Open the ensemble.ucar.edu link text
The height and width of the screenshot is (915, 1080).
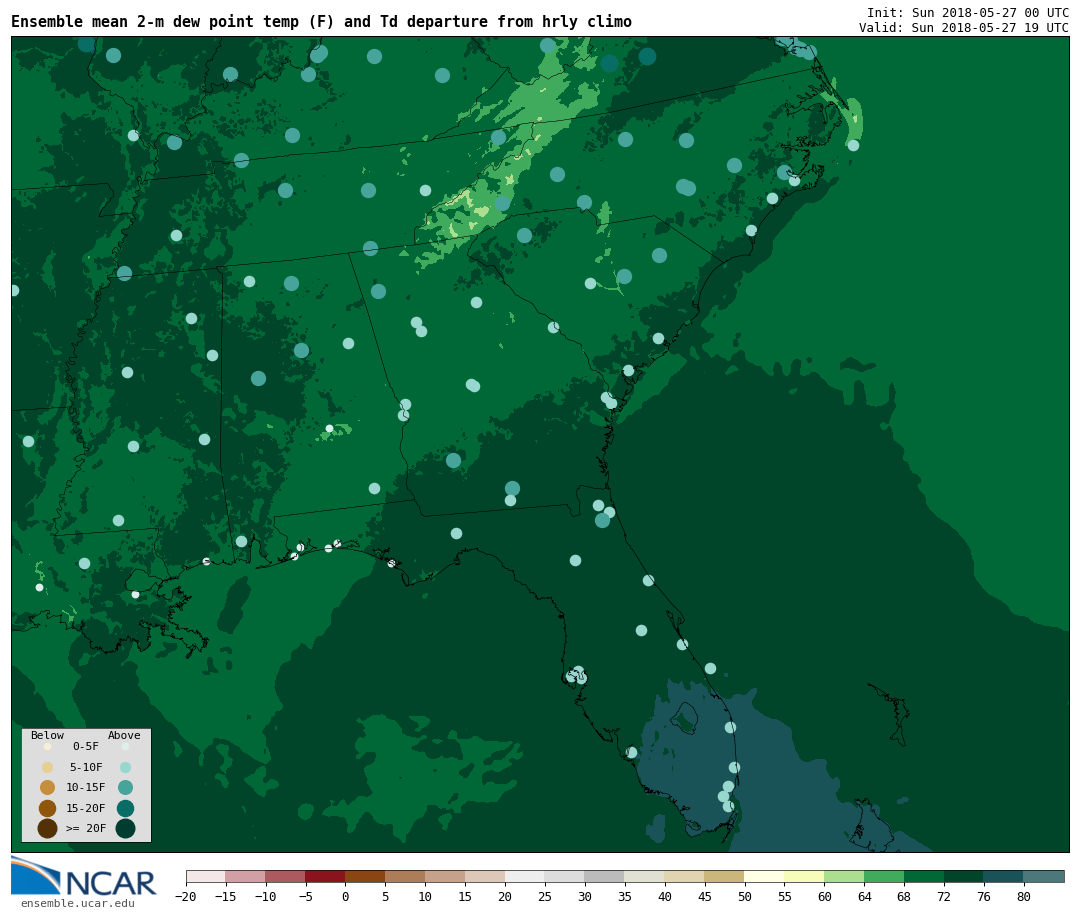tap(78, 903)
